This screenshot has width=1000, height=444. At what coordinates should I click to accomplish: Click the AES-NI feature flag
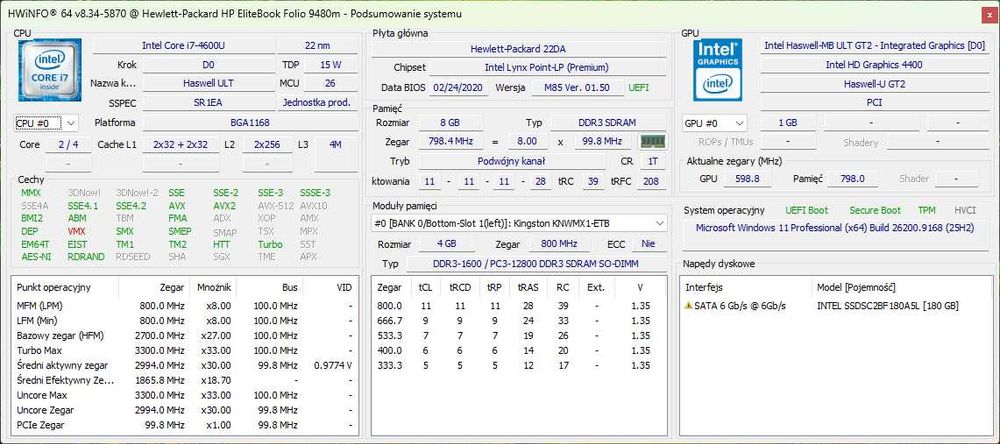(x=36, y=256)
